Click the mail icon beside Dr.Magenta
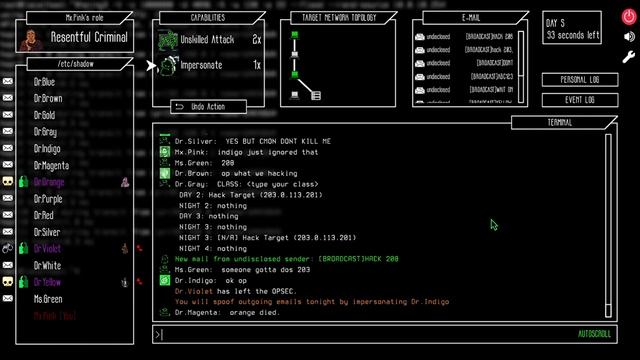Screen dimensions: 640x360 (8, 165)
